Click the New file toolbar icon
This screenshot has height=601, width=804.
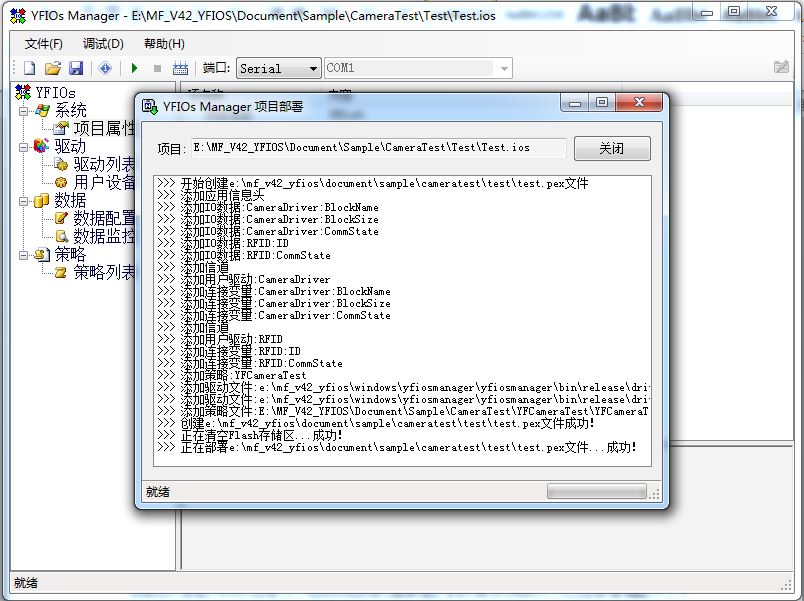(x=29, y=68)
